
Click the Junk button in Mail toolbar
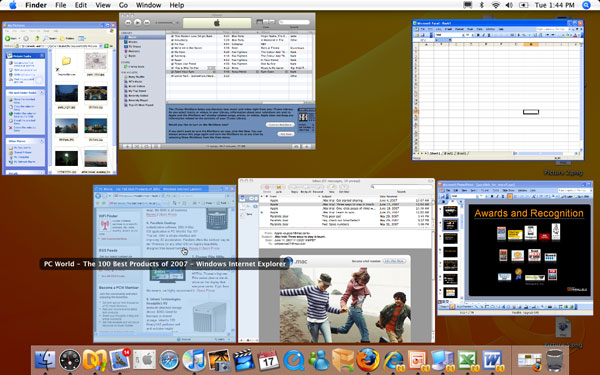tap(279, 187)
